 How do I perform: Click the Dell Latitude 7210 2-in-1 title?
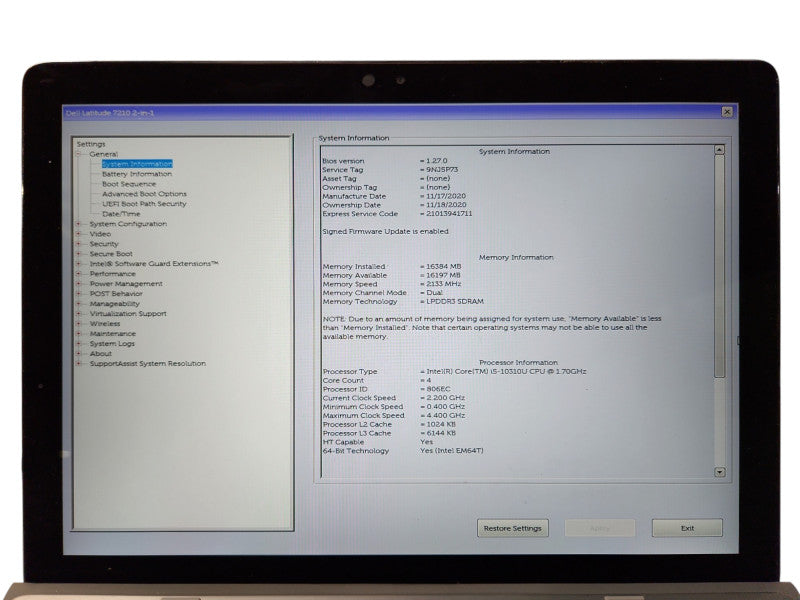(x=110, y=113)
